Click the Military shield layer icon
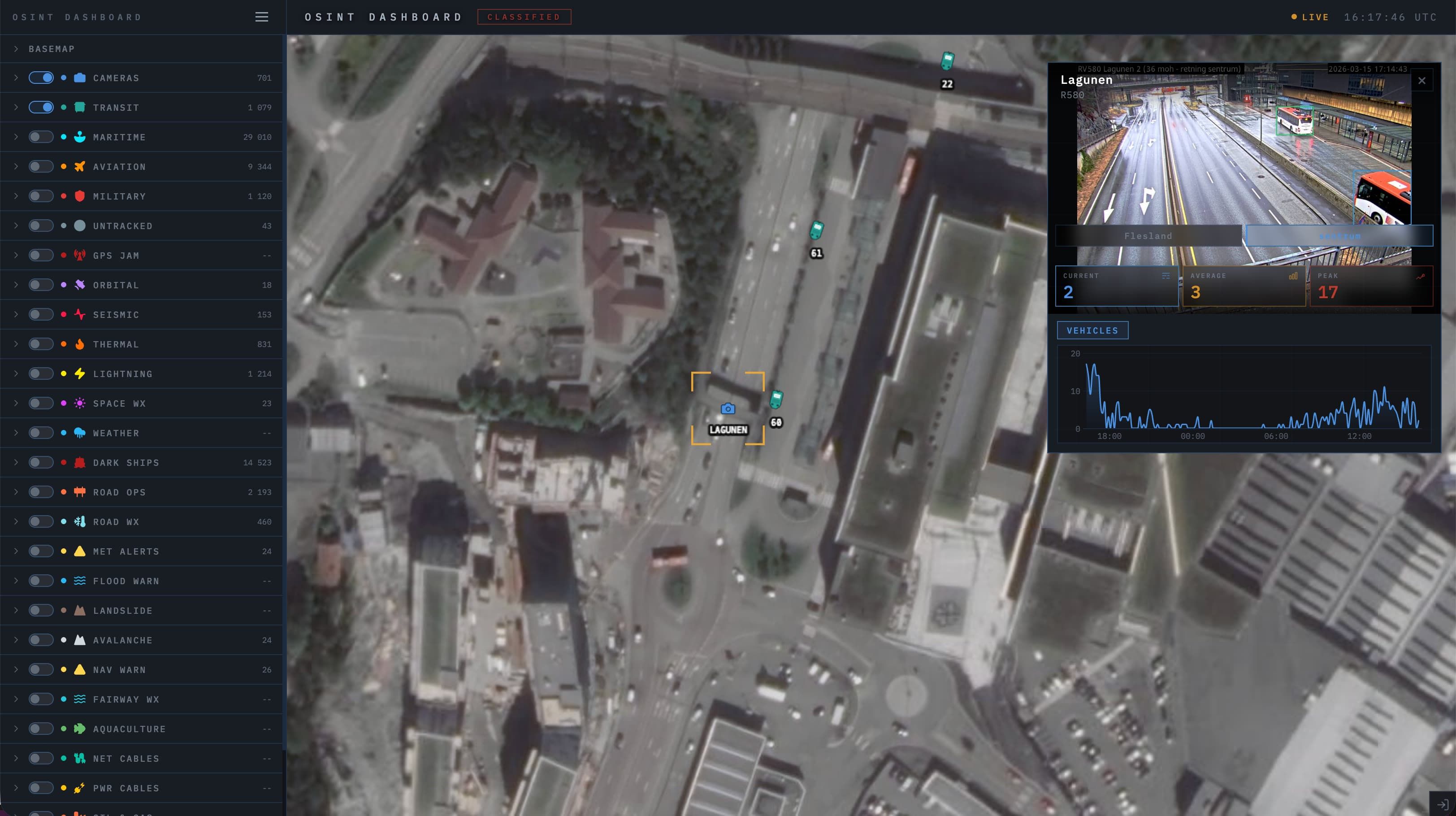Image resolution: width=1456 pixels, height=816 pixels. (x=80, y=196)
